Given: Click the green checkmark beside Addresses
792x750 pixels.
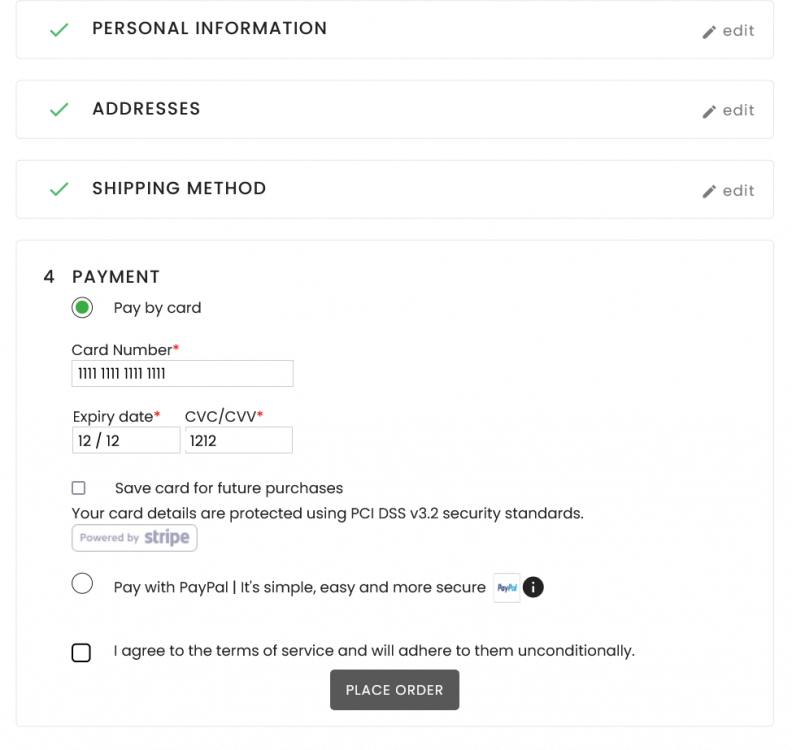Looking at the screenshot, I should 59,109.
